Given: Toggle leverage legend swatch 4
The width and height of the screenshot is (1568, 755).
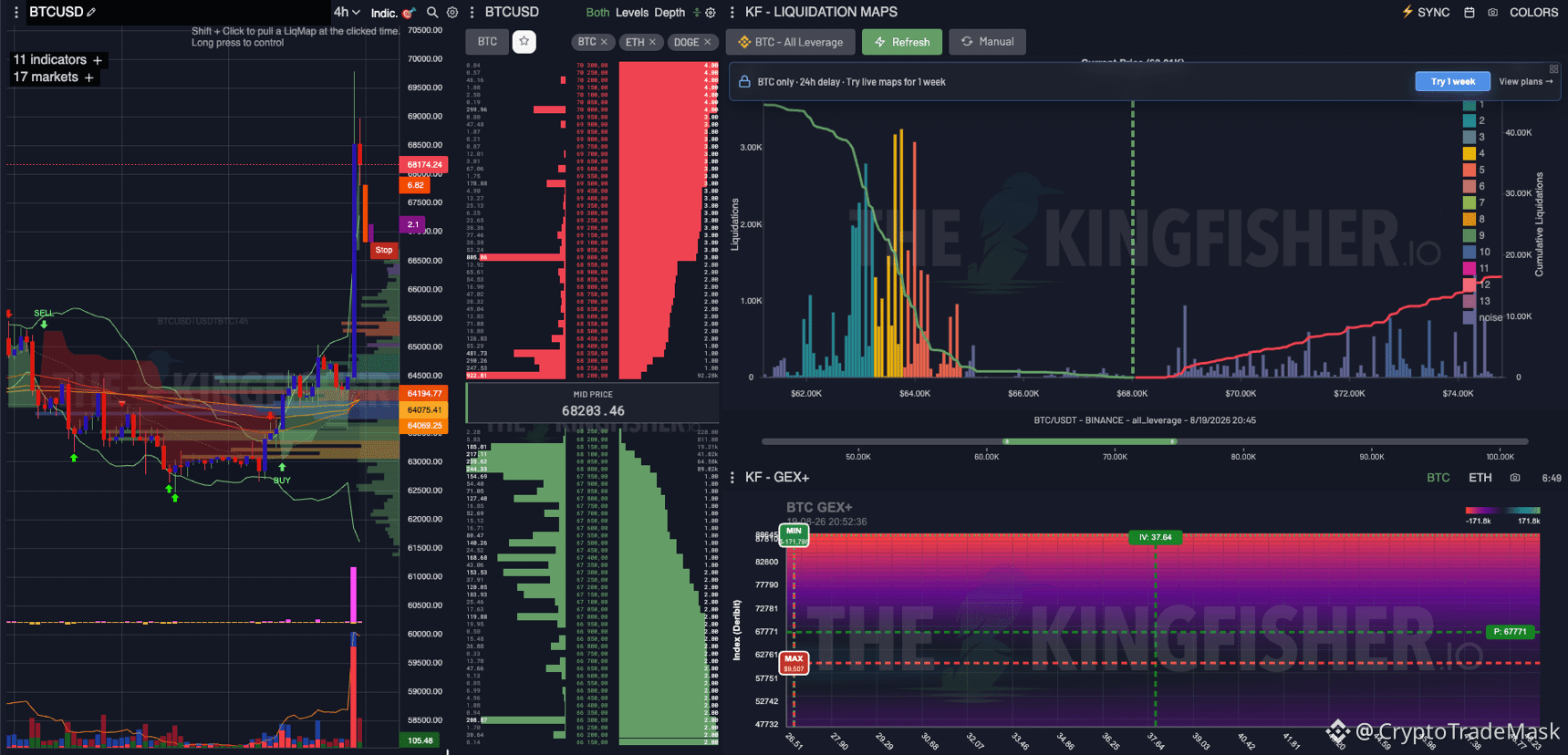Looking at the screenshot, I should [1469, 153].
